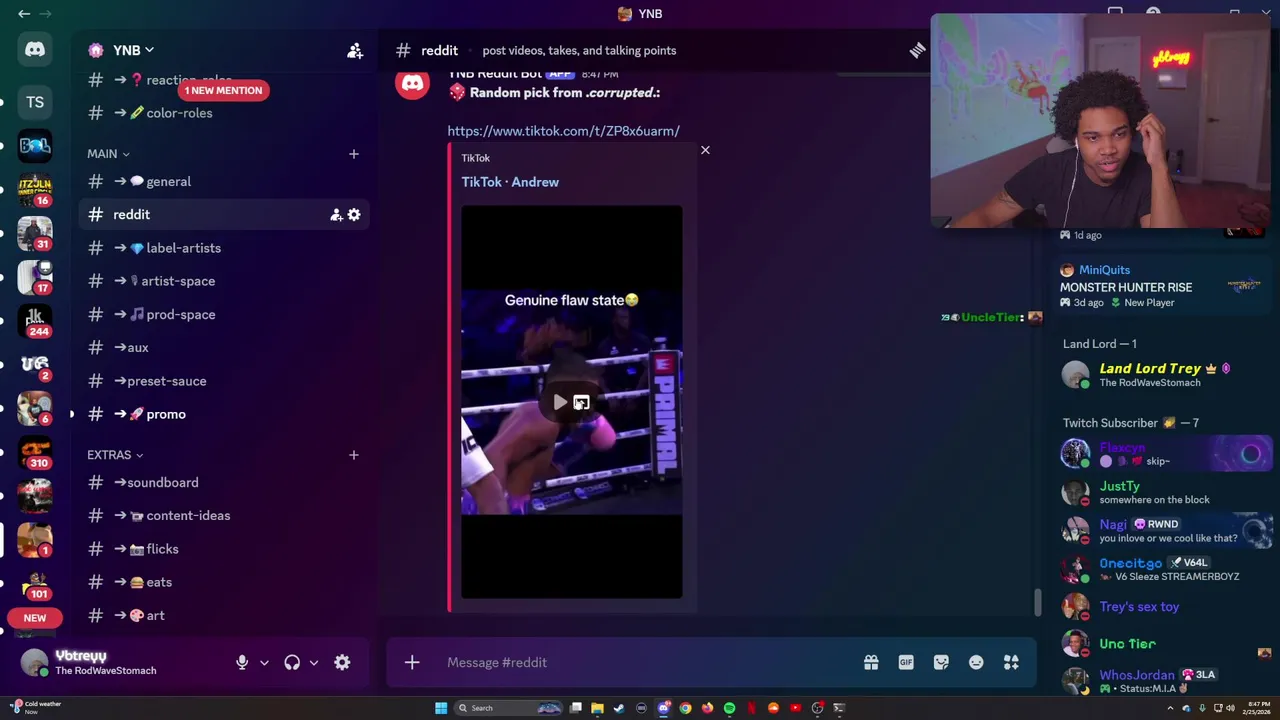Send a gift with gift icon
This screenshot has width=1280, height=720.
[871, 662]
